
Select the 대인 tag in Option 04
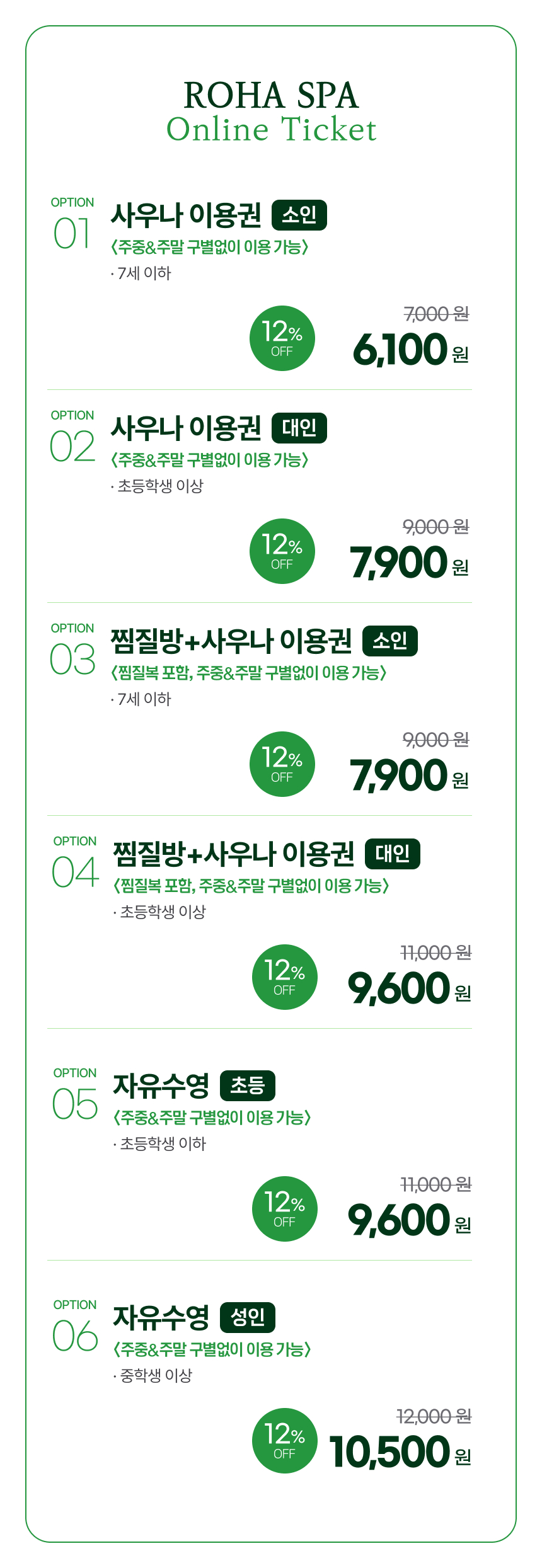[x=392, y=854]
